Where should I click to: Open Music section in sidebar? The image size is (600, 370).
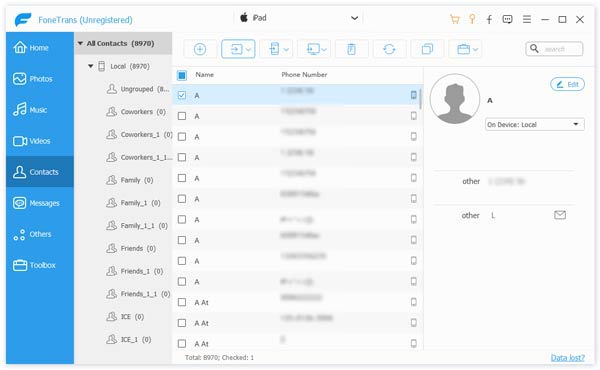(x=40, y=110)
